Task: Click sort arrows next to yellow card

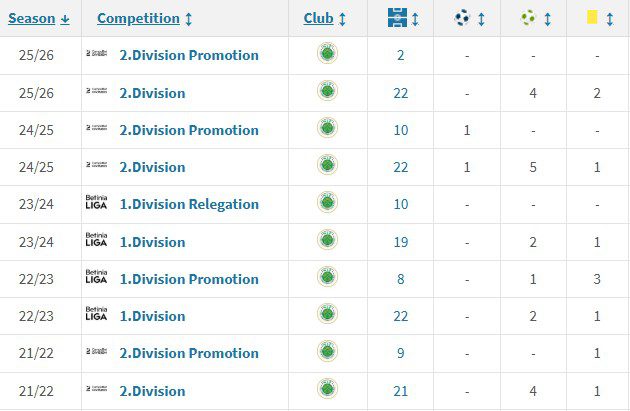Action: coord(609,19)
